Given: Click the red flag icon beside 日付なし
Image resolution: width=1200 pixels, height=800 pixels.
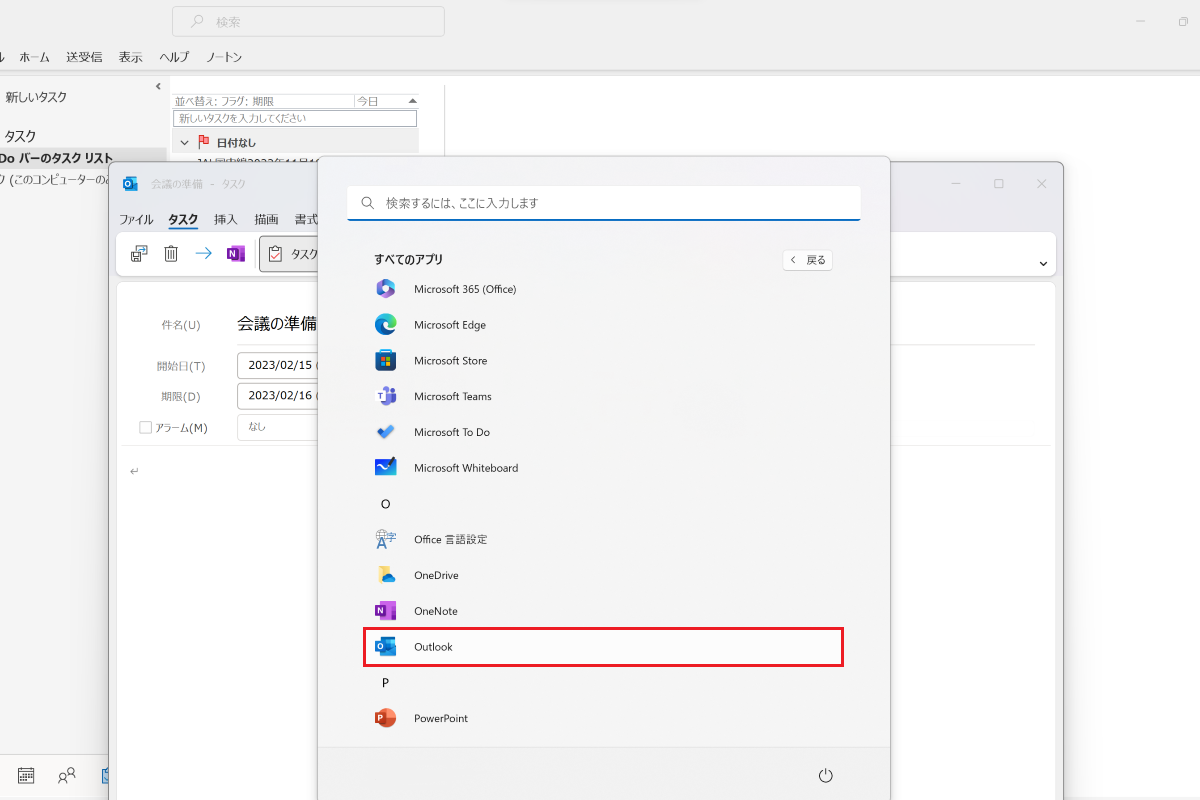Looking at the screenshot, I should pos(204,142).
